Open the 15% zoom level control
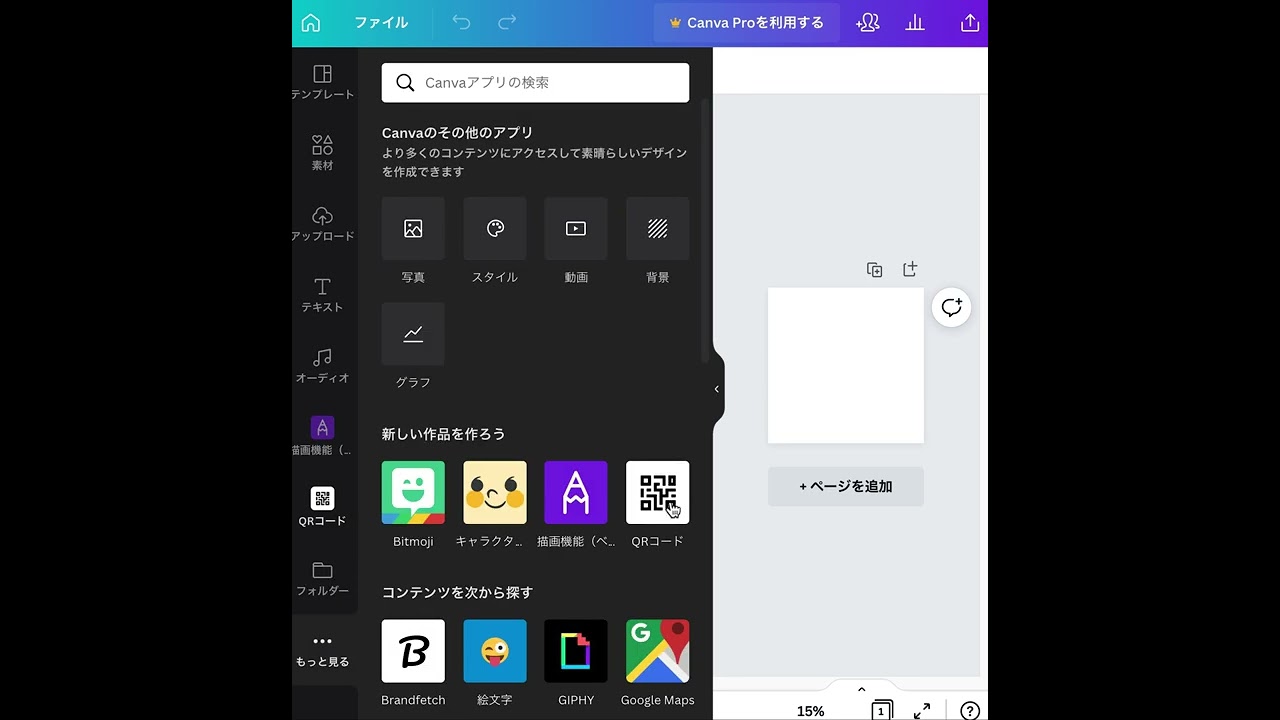Viewport: 1280px width, 720px height. [x=810, y=711]
